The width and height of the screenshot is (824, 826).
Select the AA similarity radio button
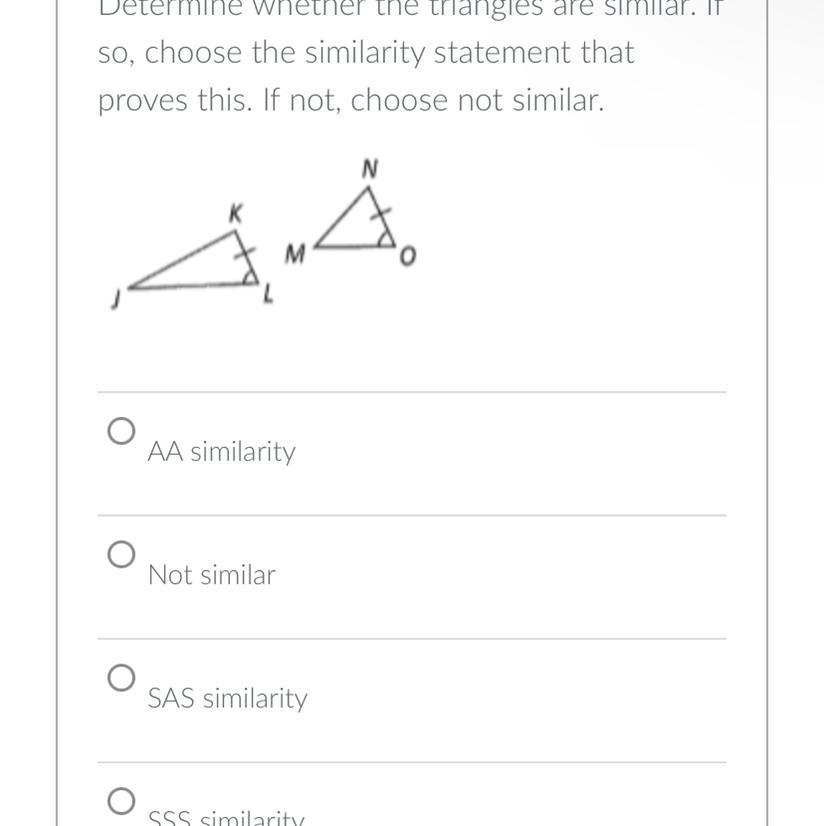(x=121, y=431)
